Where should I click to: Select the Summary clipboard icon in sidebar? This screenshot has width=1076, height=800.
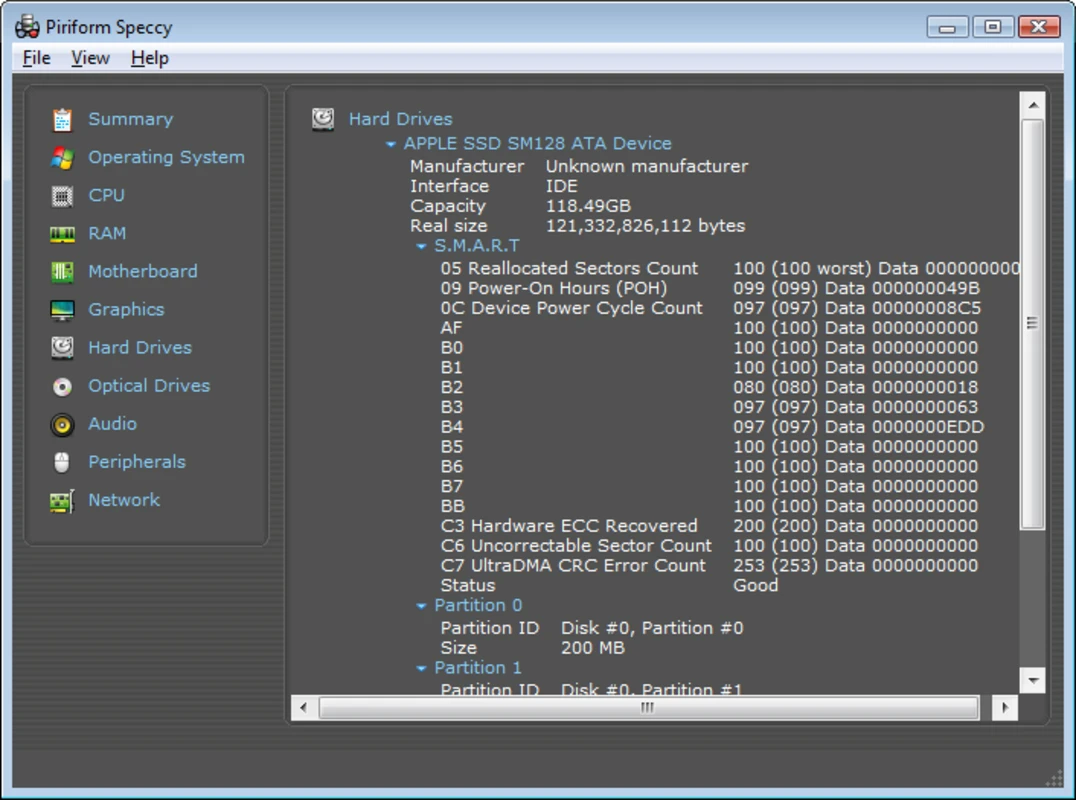63,118
